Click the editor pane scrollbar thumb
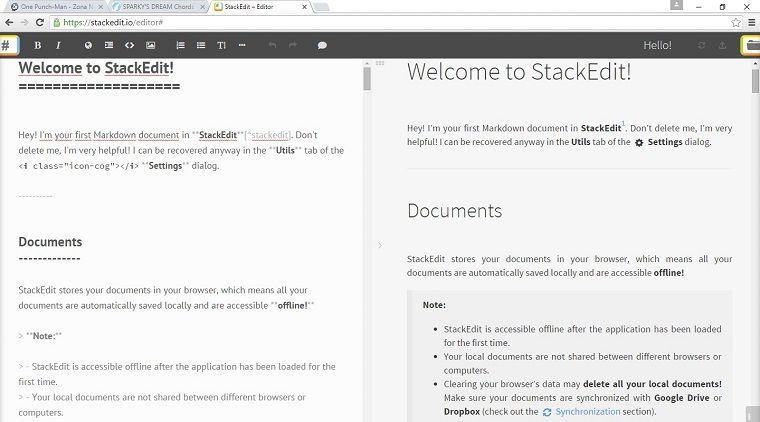 (367, 78)
